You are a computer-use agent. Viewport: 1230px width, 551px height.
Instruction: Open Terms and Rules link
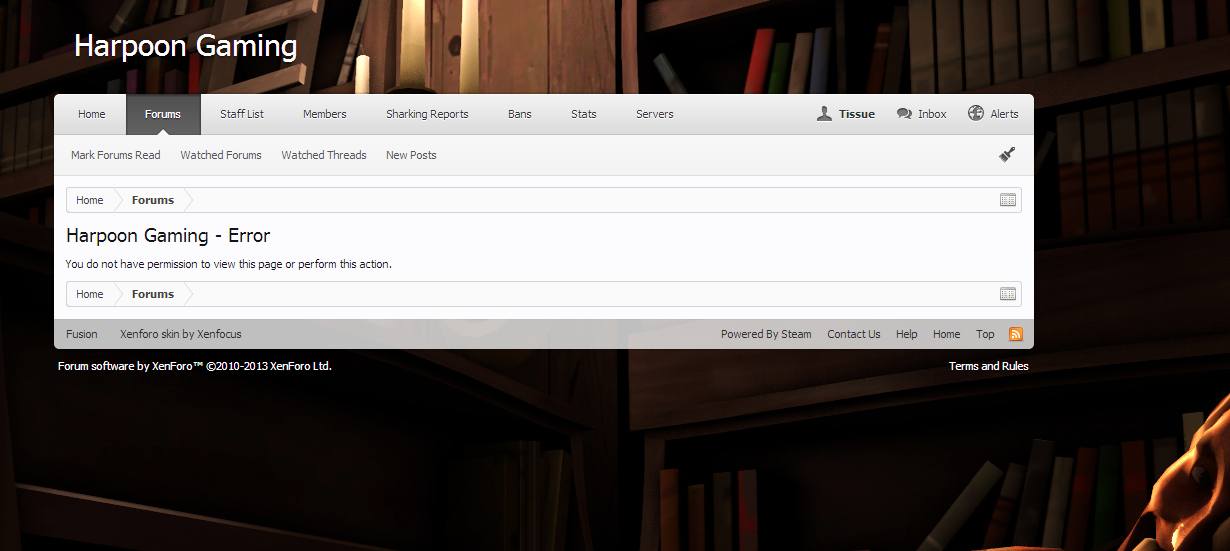coord(988,366)
